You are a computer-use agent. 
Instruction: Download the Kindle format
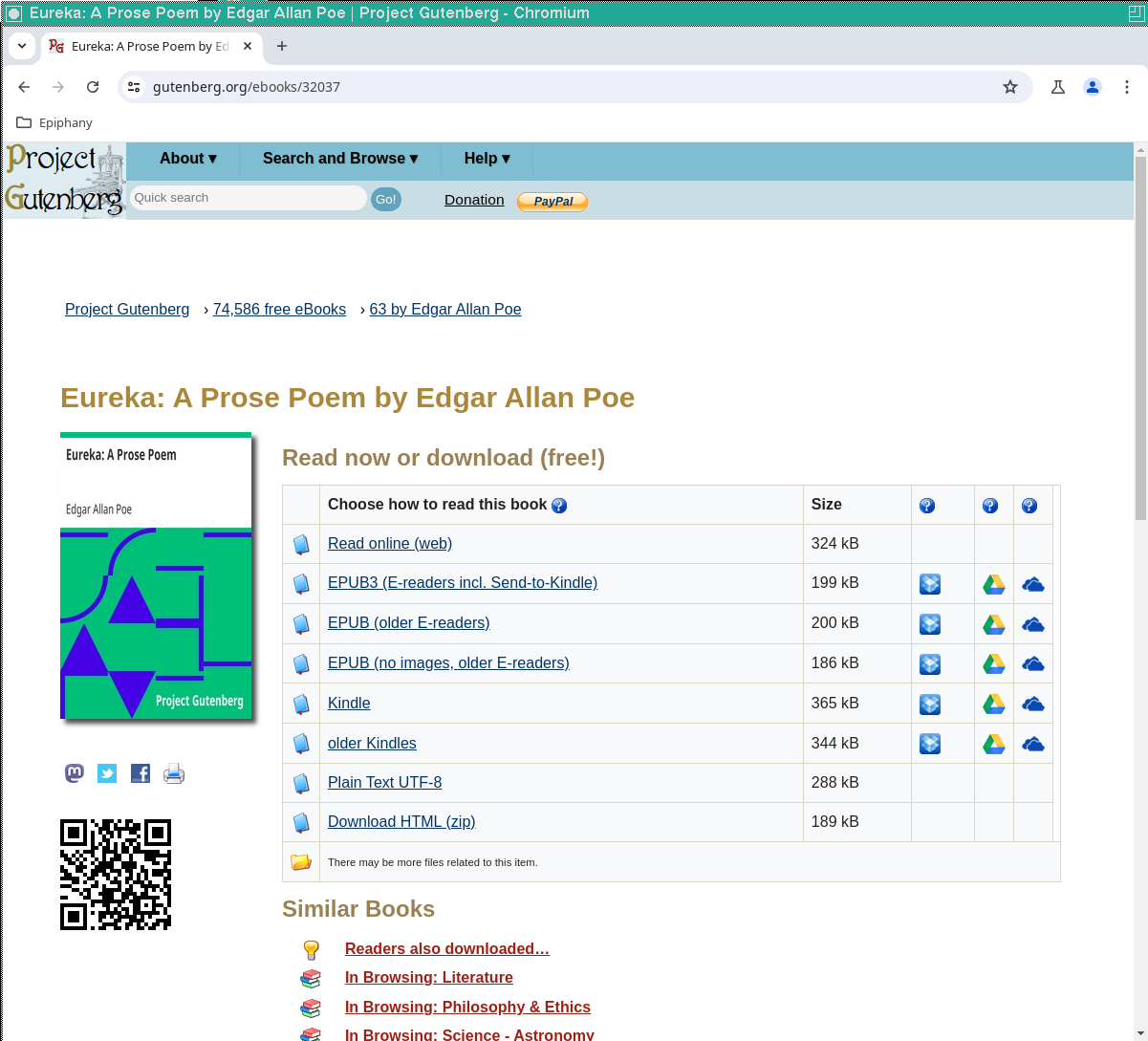[x=349, y=704]
